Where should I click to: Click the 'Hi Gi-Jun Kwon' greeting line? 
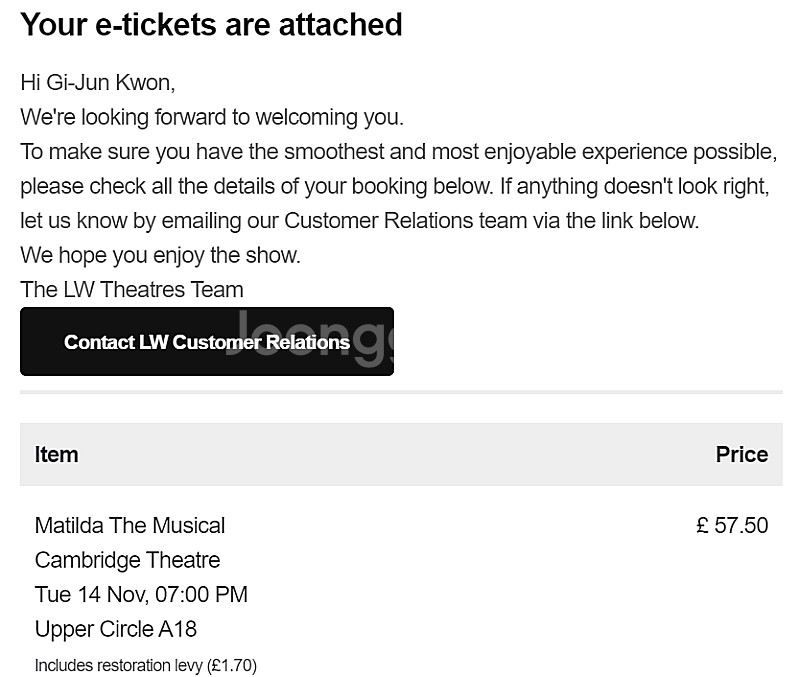coord(97,83)
